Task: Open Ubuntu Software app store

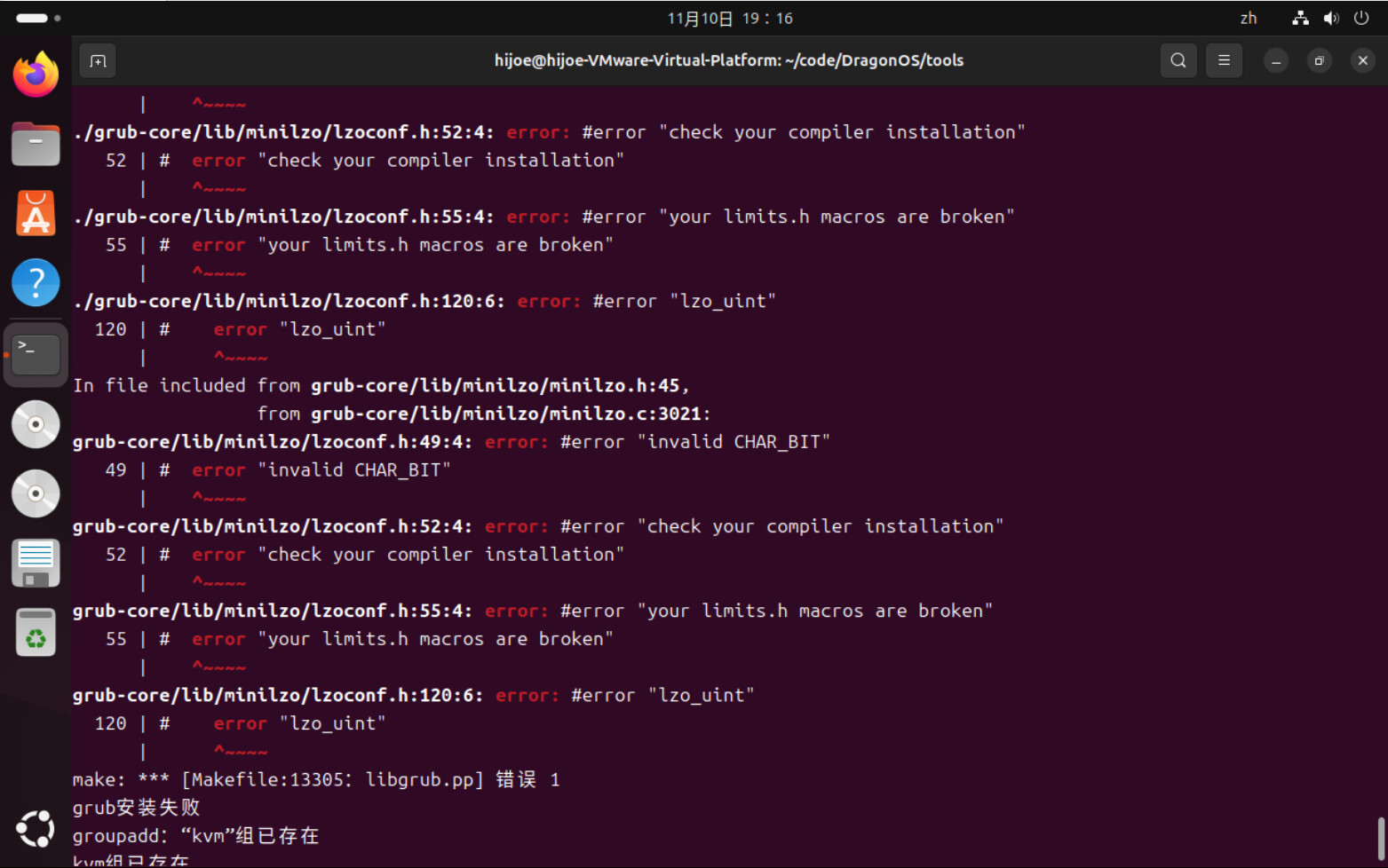Action: coord(36,214)
